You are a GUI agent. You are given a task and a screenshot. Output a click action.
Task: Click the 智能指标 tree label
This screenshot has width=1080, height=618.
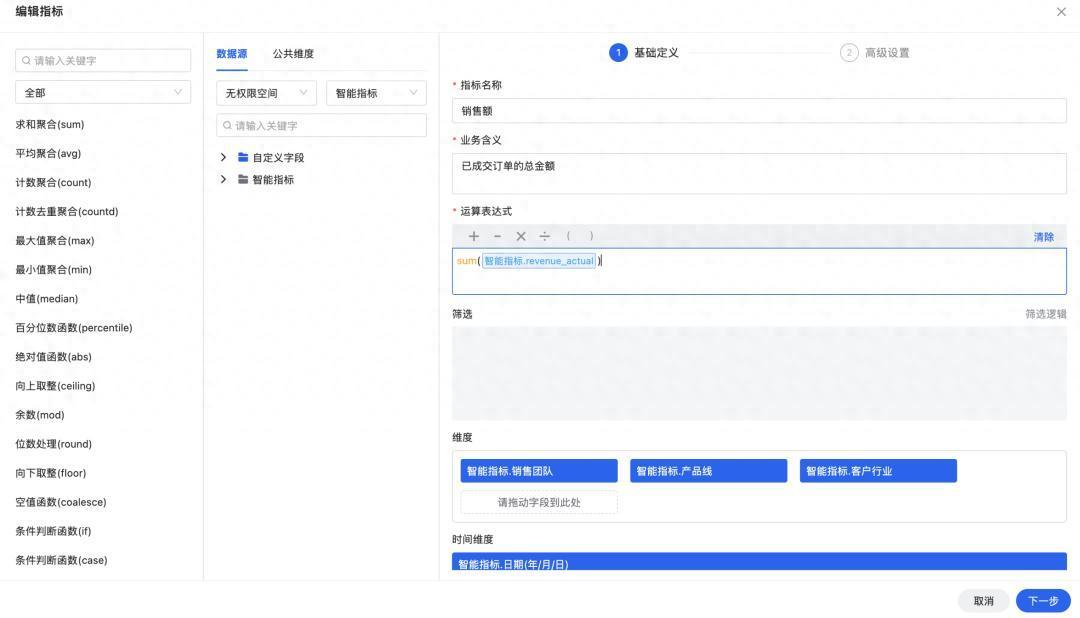point(273,180)
